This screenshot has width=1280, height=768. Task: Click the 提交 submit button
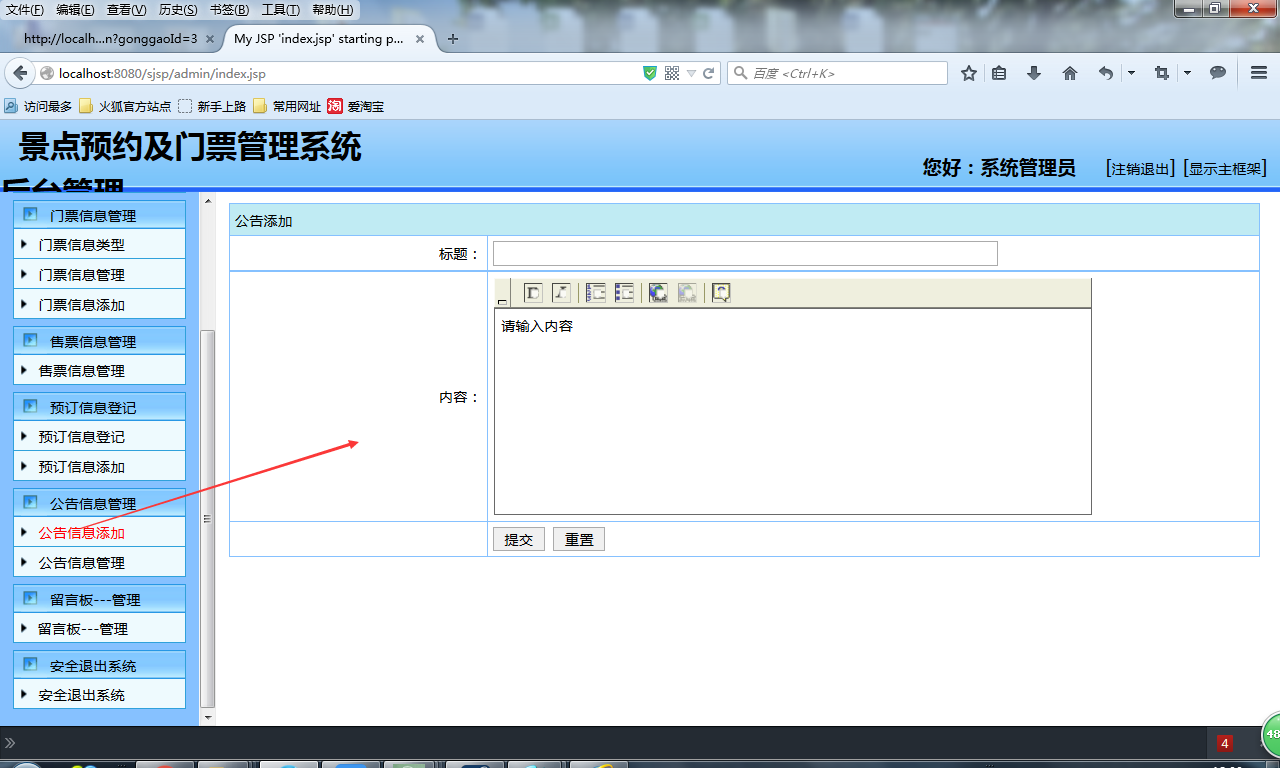pos(518,539)
